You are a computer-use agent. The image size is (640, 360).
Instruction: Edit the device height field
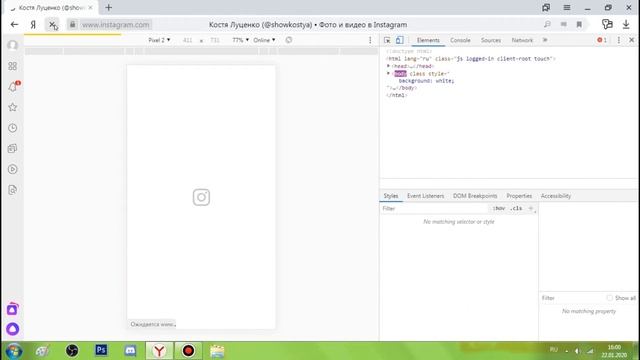215,40
